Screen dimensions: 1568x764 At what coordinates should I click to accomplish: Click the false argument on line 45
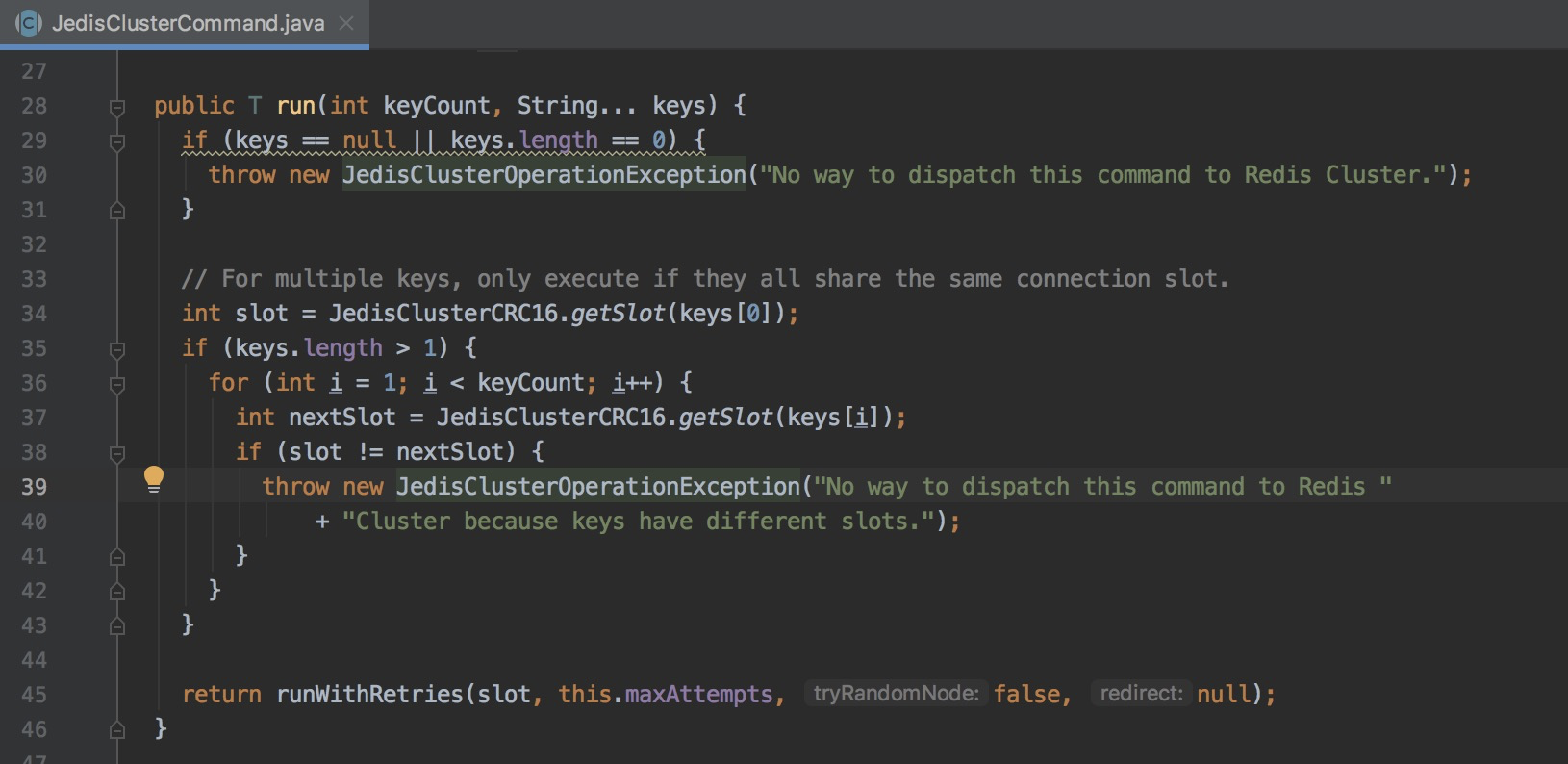[1026, 694]
